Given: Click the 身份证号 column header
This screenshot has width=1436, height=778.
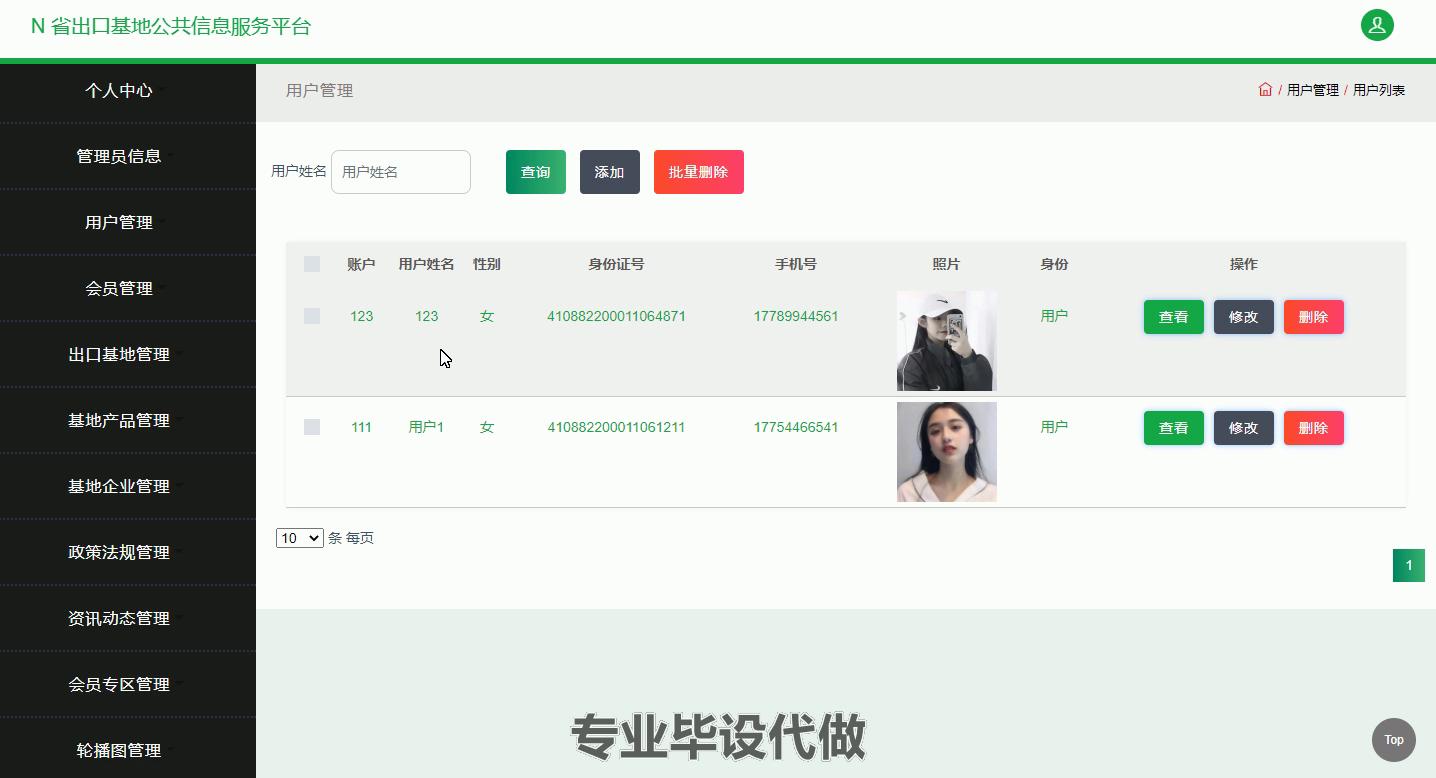Looking at the screenshot, I should point(616,264).
